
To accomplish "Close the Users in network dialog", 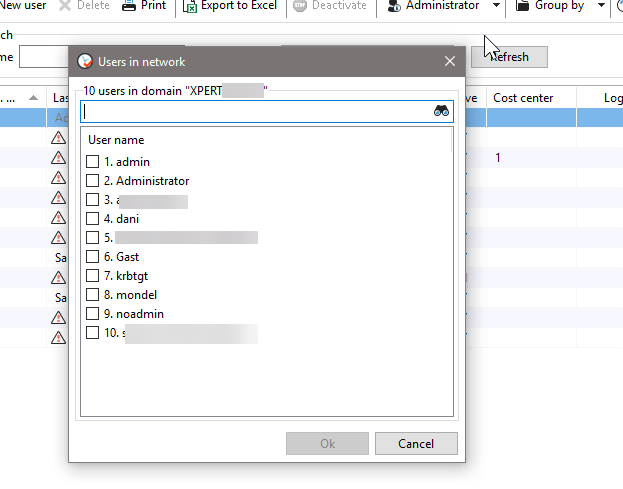I will [x=449, y=61].
